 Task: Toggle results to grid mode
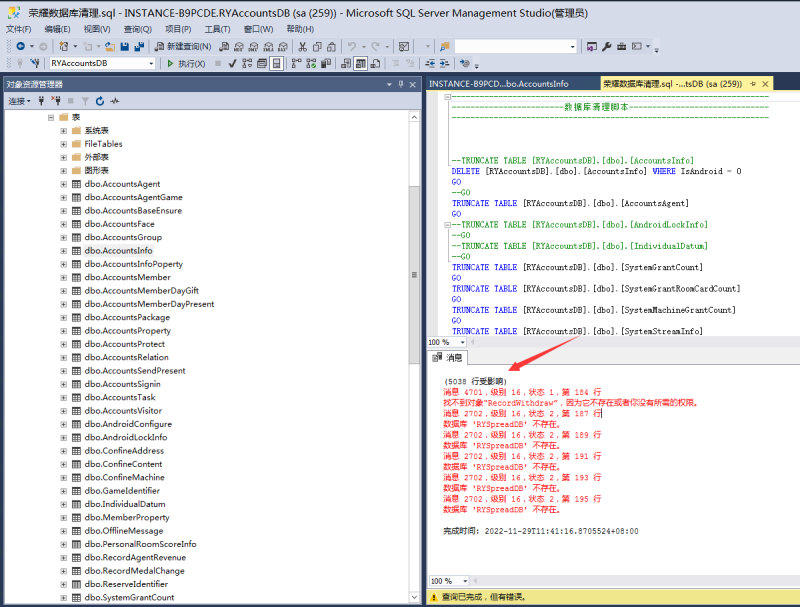click(x=361, y=63)
